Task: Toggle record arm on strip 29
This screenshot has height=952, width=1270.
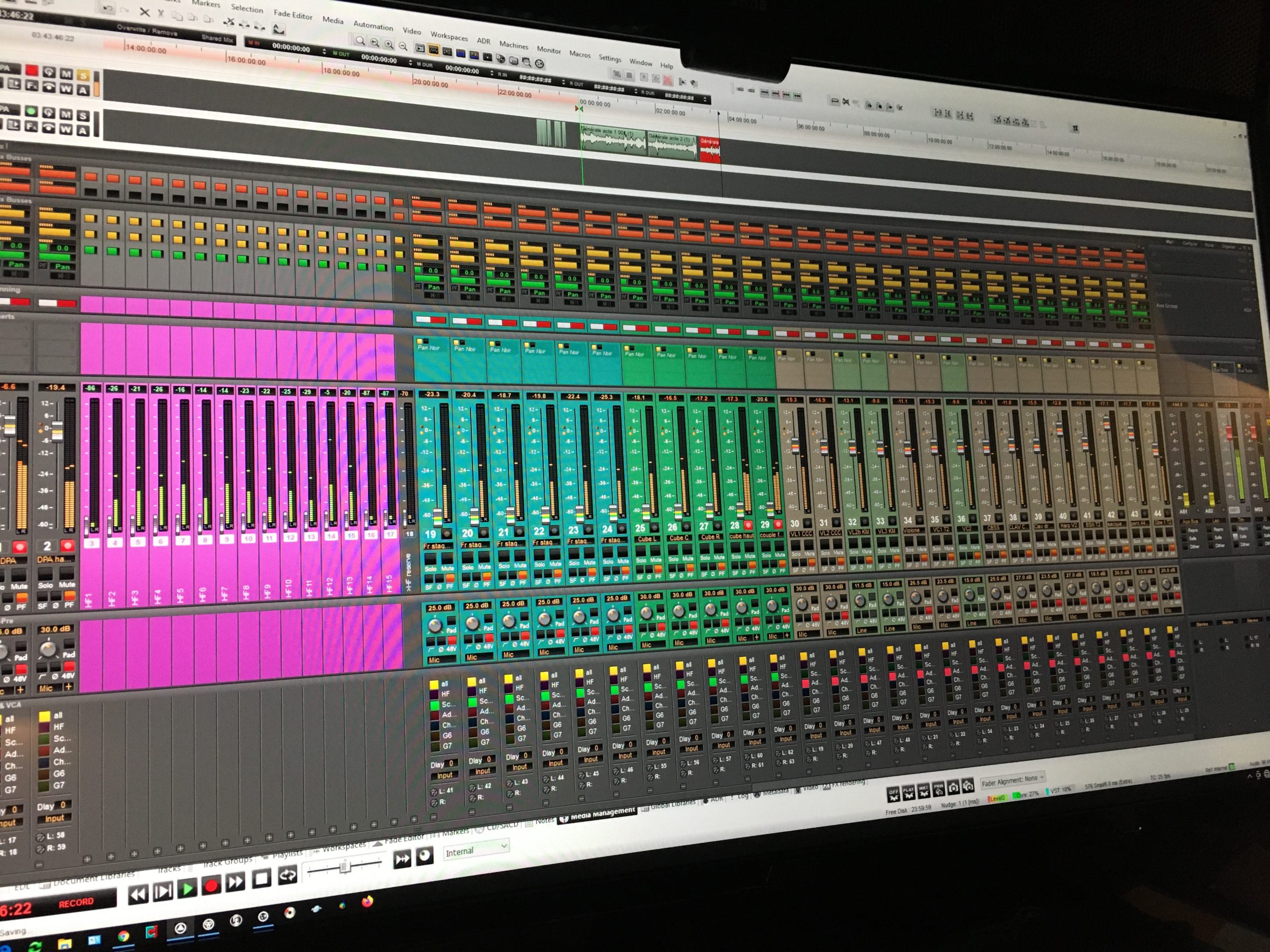Action: pyautogui.click(x=778, y=524)
